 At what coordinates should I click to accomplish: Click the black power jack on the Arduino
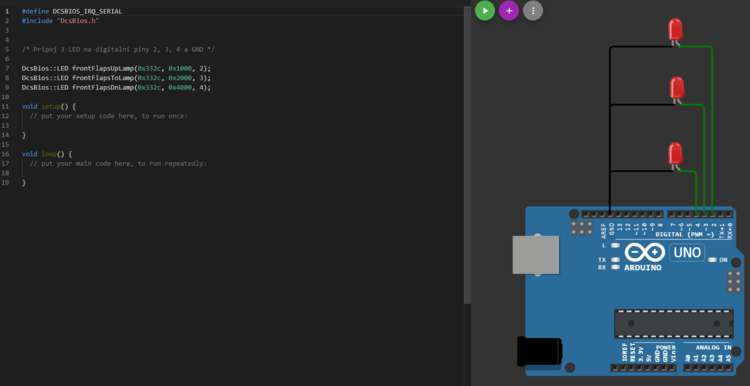point(539,351)
